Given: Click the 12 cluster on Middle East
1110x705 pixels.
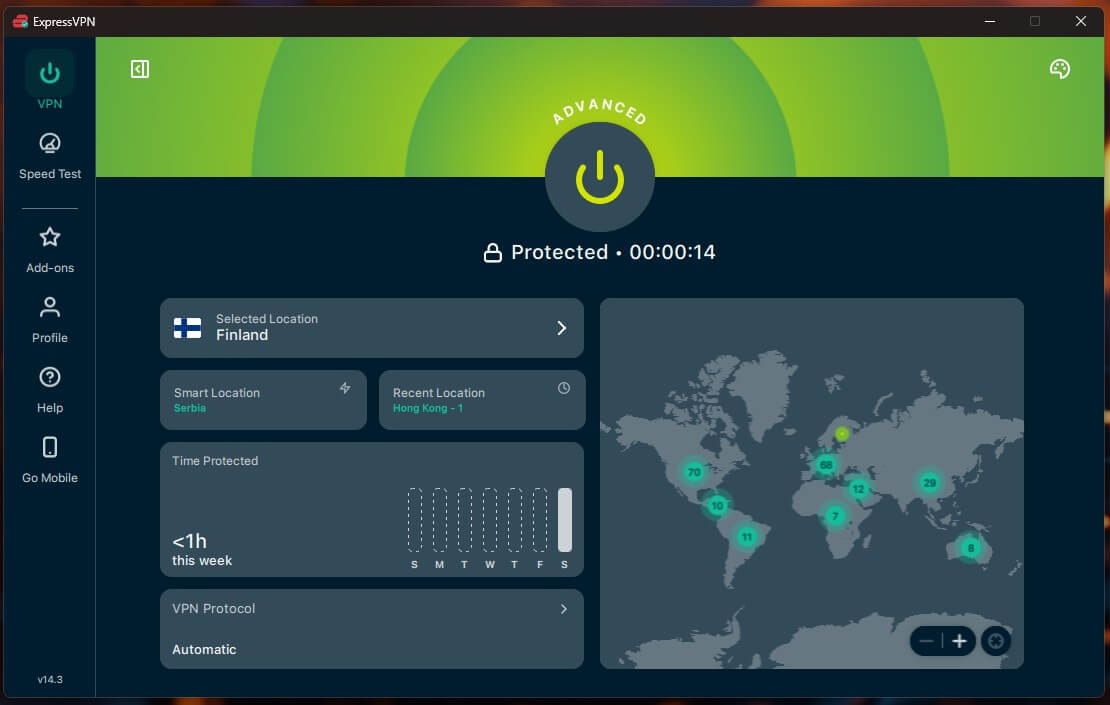Looking at the screenshot, I should (858, 488).
